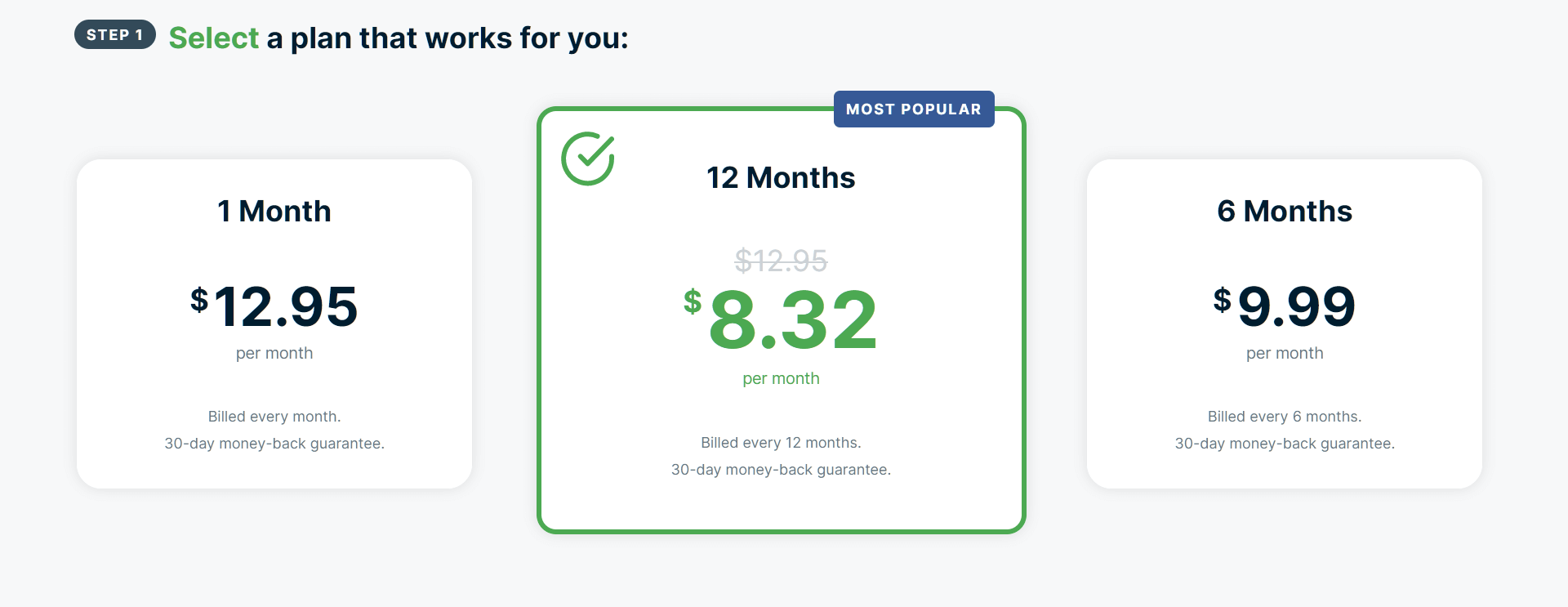Click the money-back guarantee text in the 6 Months card
The width and height of the screenshot is (1568, 607).
point(1285,444)
